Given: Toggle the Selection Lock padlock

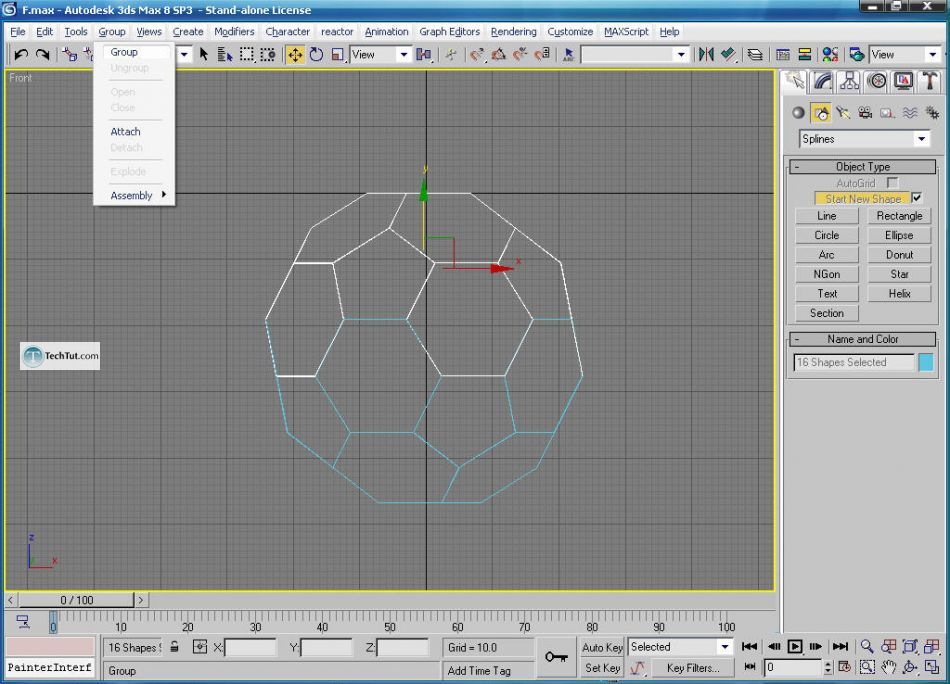Looking at the screenshot, I should [174, 647].
